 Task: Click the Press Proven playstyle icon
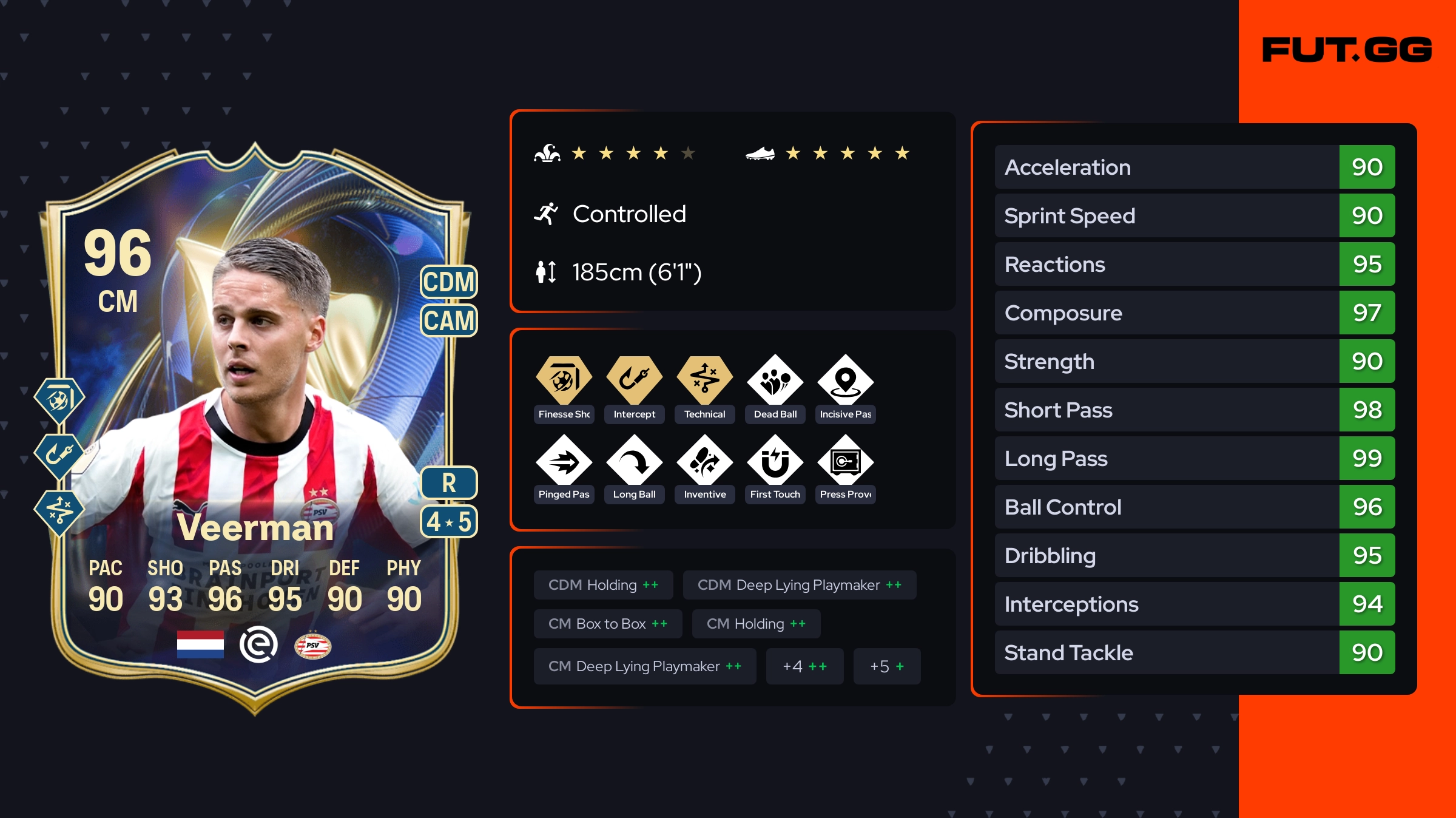[845, 461]
